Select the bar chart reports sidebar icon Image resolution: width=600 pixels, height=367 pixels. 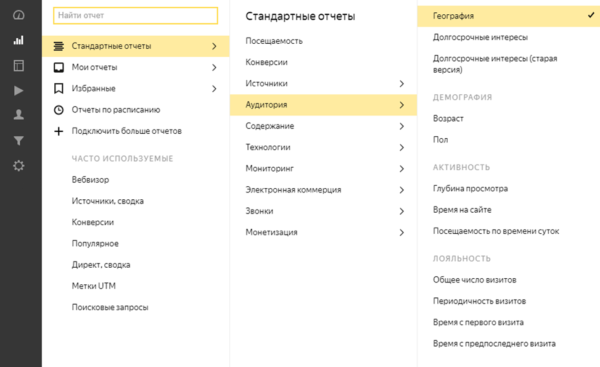pyautogui.click(x=18, y=40)
